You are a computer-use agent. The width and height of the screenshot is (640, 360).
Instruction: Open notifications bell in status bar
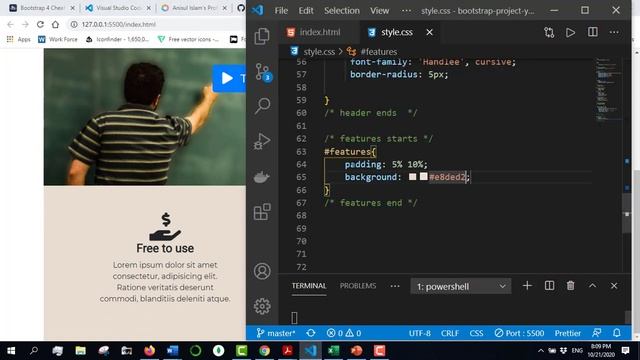(617, 333)
